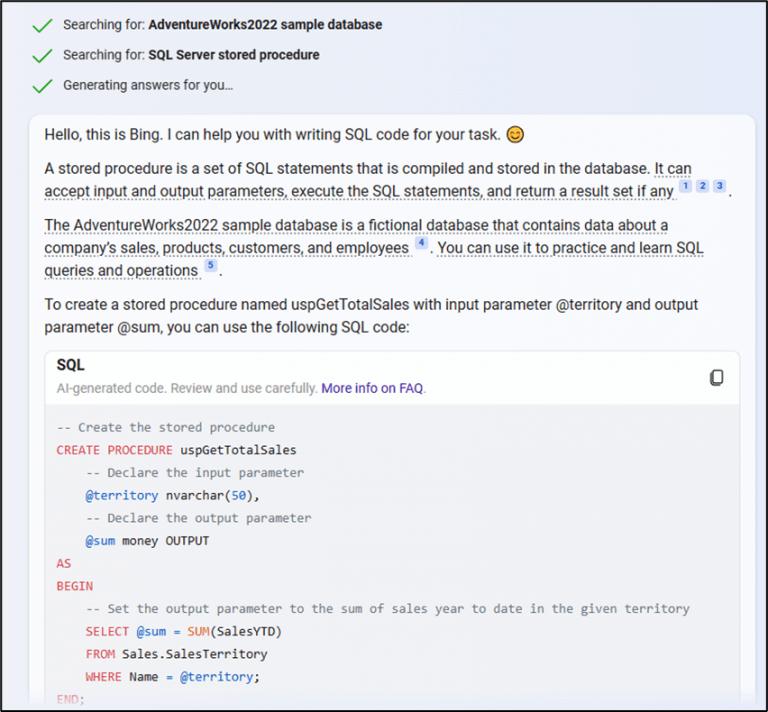Open citation reference number 2

[702, 186]
